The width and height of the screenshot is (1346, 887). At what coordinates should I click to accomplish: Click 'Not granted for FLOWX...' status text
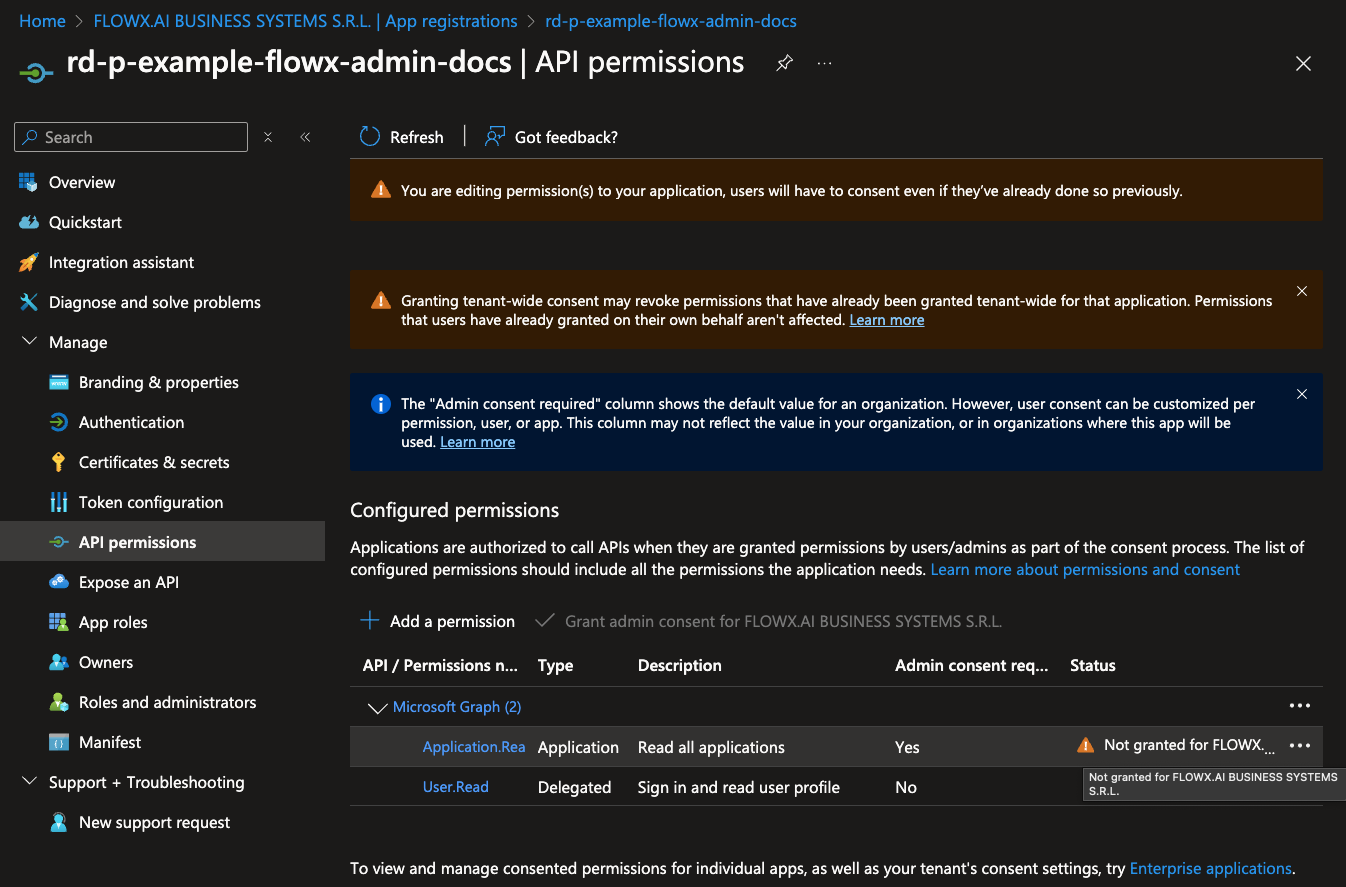click(1190, 745)
